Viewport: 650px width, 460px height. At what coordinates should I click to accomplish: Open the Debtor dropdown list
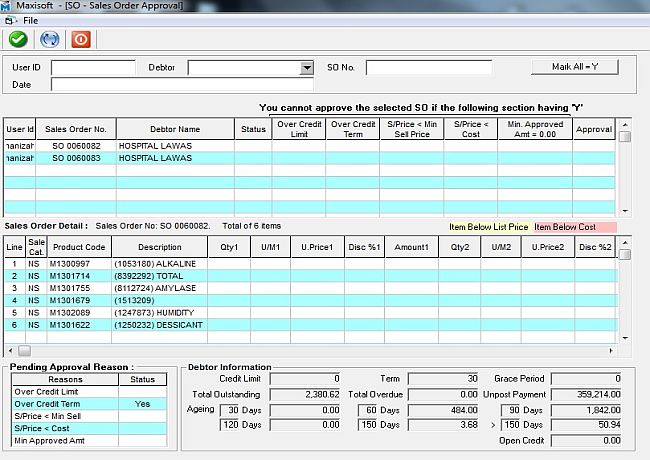point(307,68)
